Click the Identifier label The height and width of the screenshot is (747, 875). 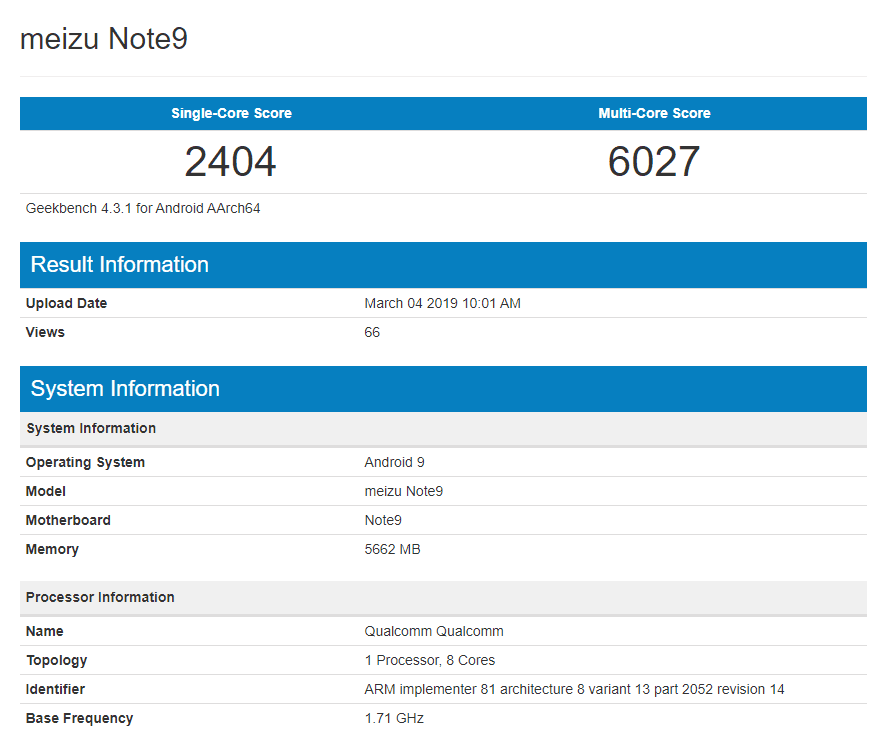point(55,689)
